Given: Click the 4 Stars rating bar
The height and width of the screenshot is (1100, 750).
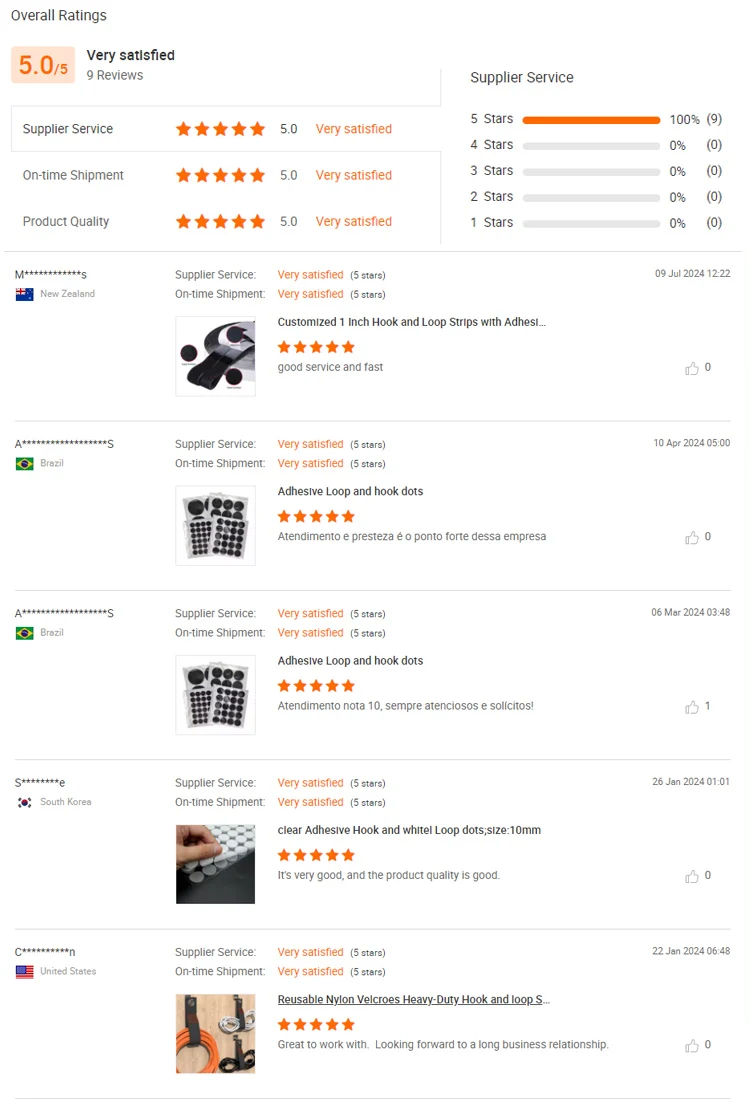Looking at the screenshot, I should click(x=590, y=145).
